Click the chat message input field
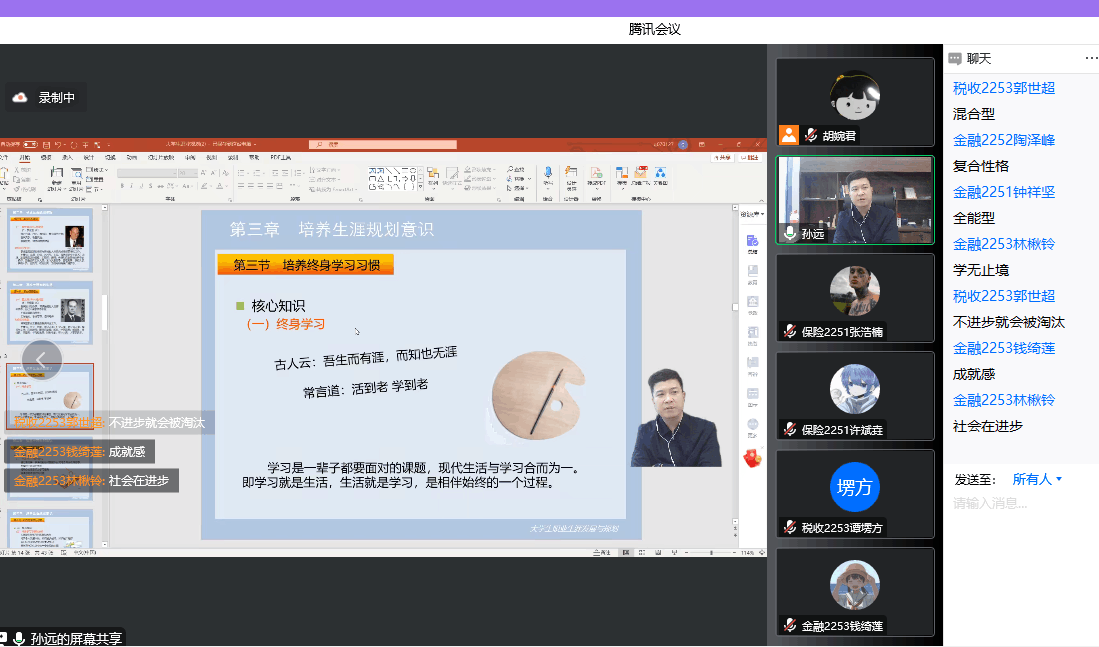Image resolution: width=1099 pixels, height=647 pixels. coord(1020,503)
